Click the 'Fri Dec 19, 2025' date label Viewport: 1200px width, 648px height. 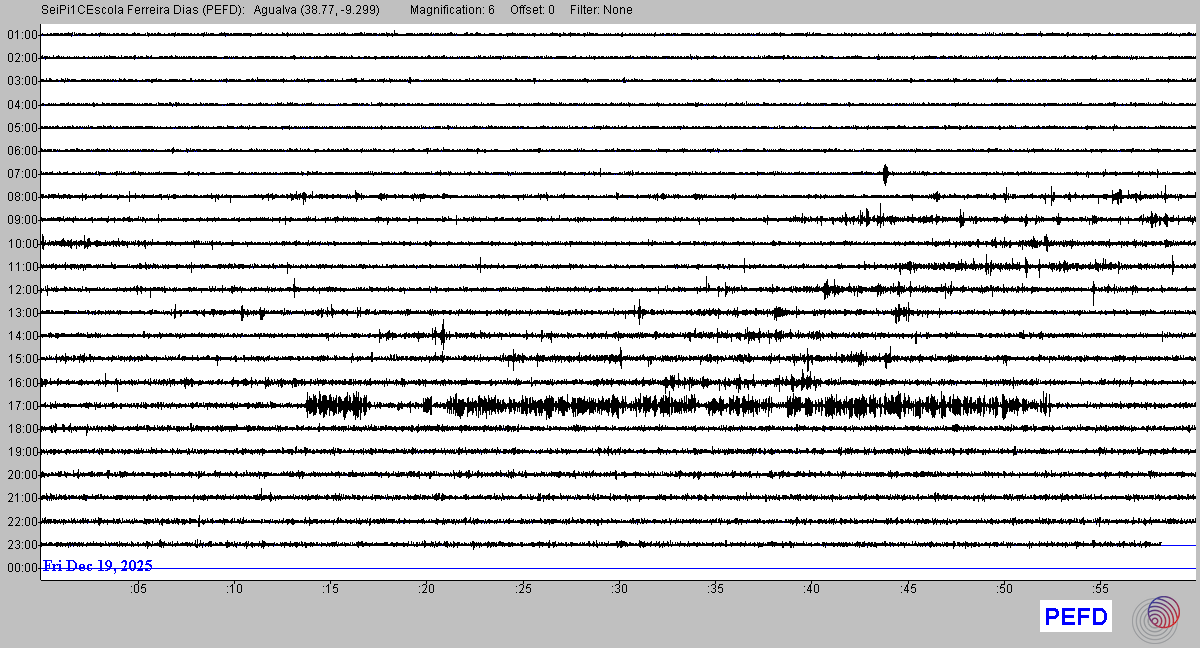click(x=97, y=566)
